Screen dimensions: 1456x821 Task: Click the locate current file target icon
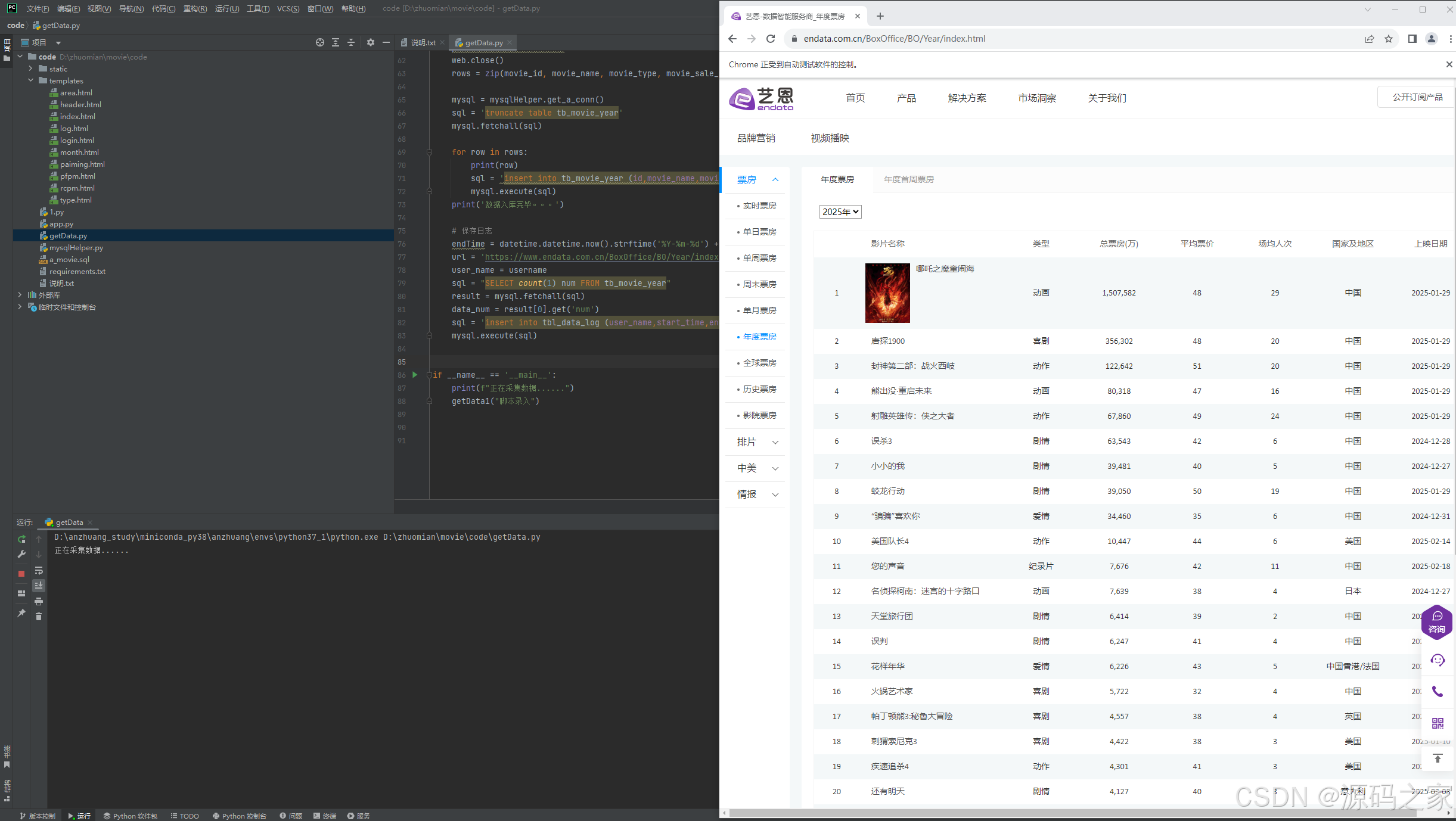[320, 42]
